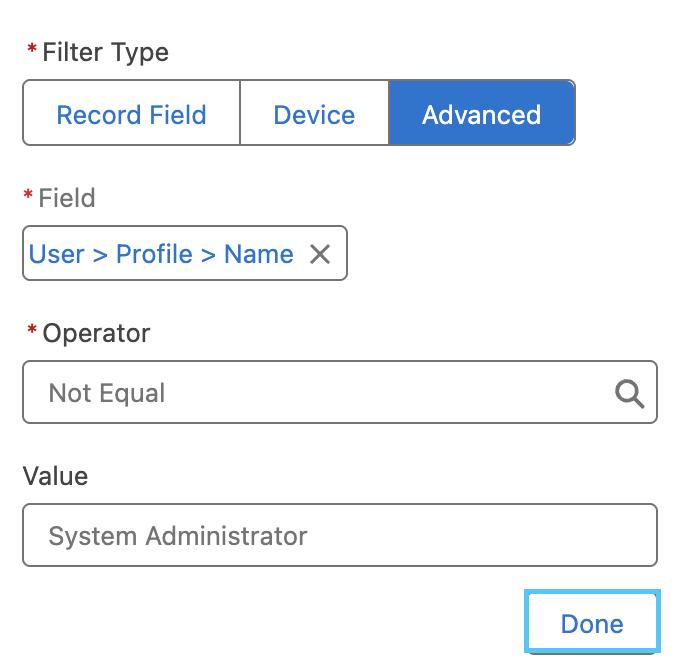Click the Value label
This screenshot has width=684, height=660.
55,476
